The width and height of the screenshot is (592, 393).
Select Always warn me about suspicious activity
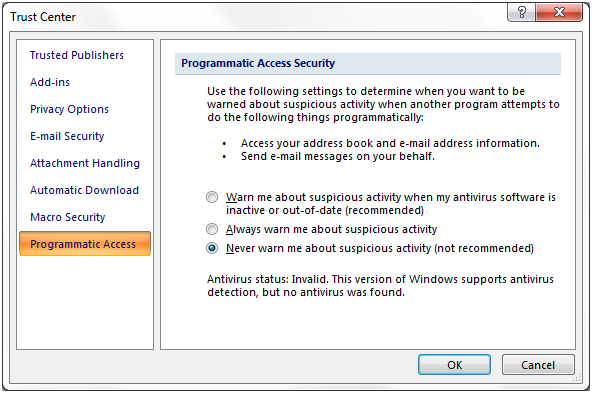[212, 229]
